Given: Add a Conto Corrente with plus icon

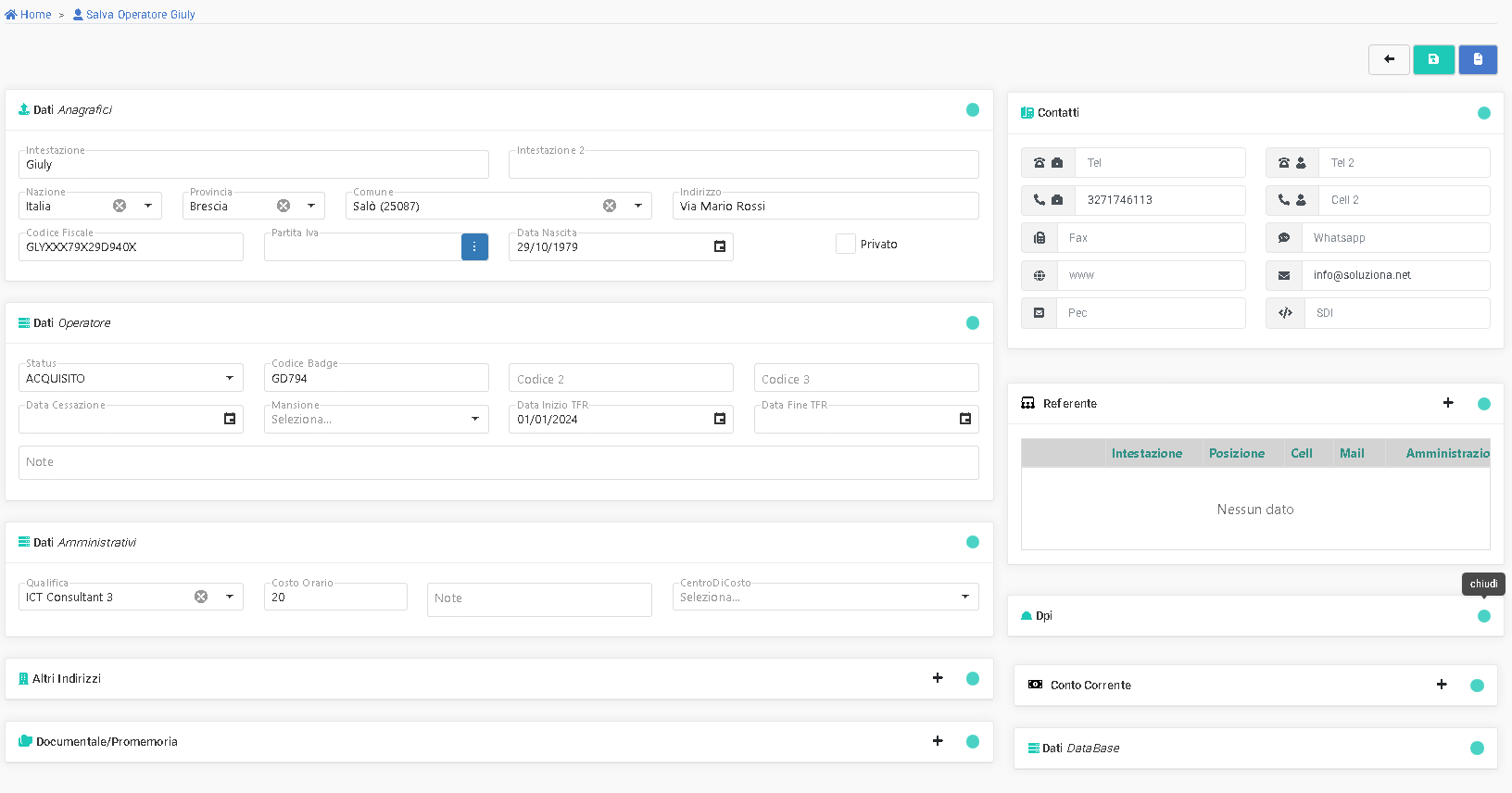Looking at the screenshot, I should click(1442, 685).
